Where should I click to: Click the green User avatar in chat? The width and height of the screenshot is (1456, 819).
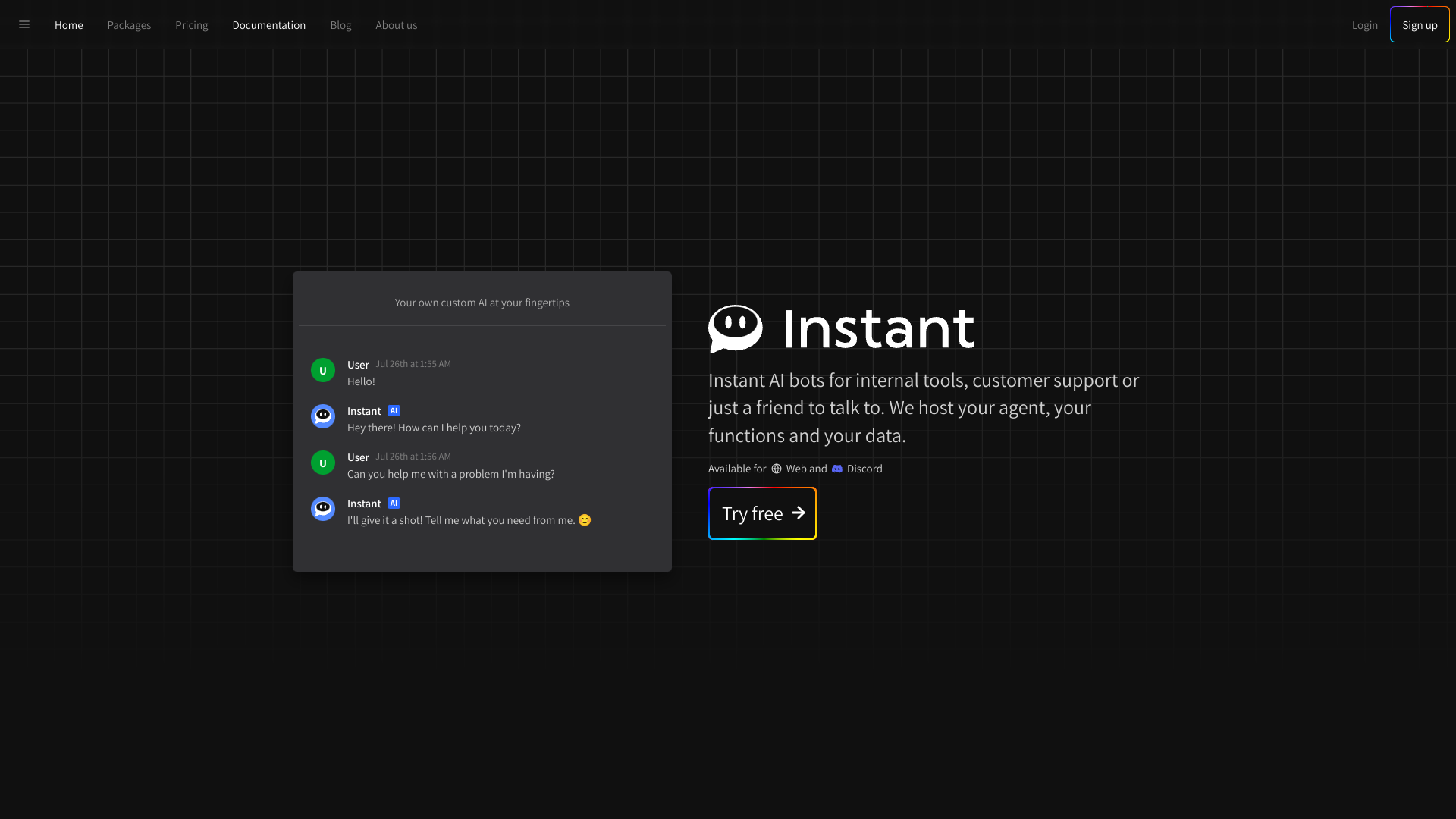click(322, 370)
